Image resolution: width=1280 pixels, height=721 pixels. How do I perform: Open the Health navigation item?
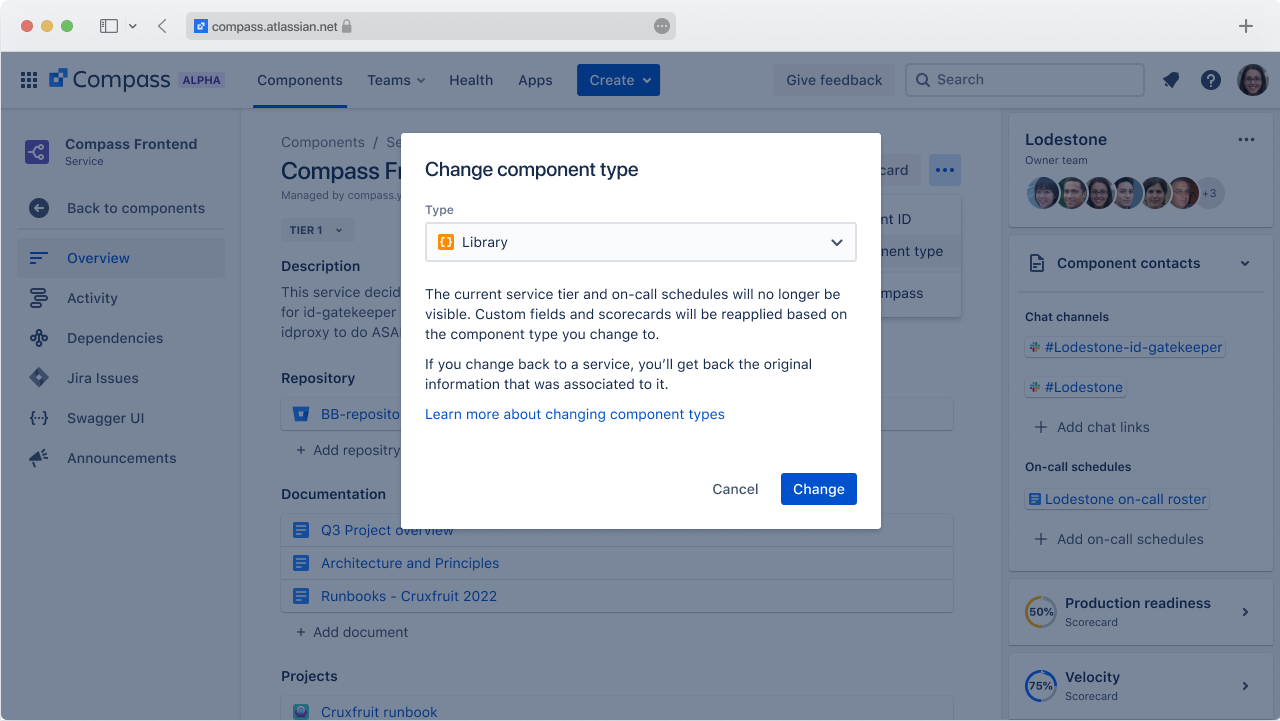click(471, 80)
